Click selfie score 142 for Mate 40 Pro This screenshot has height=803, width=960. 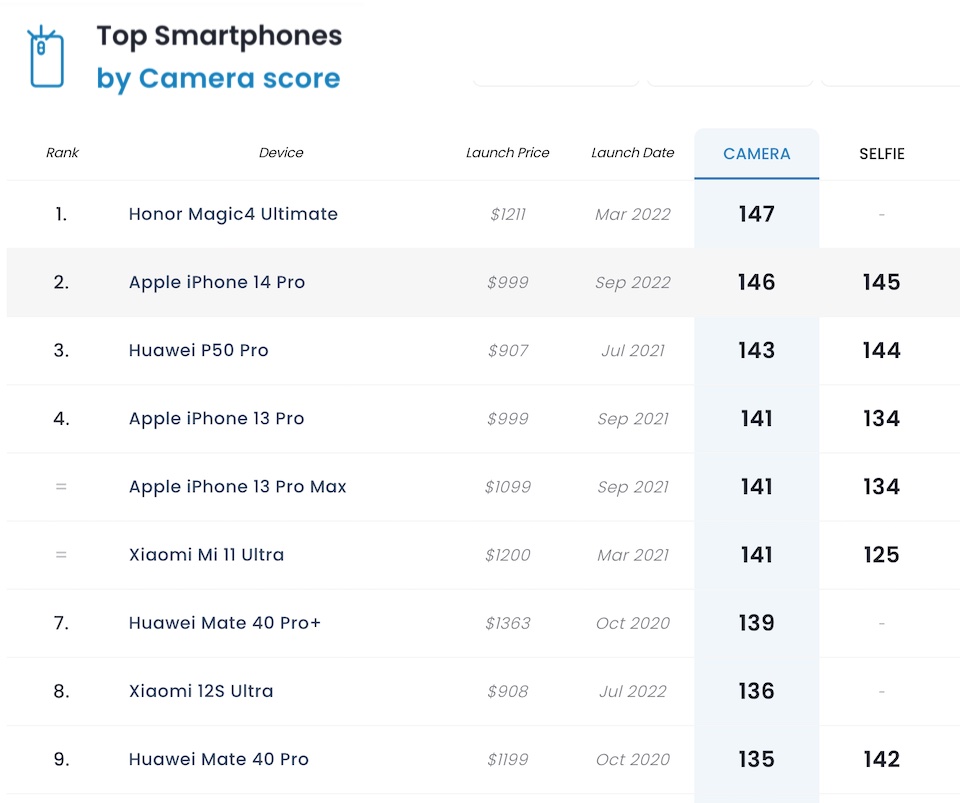point(881,759)
